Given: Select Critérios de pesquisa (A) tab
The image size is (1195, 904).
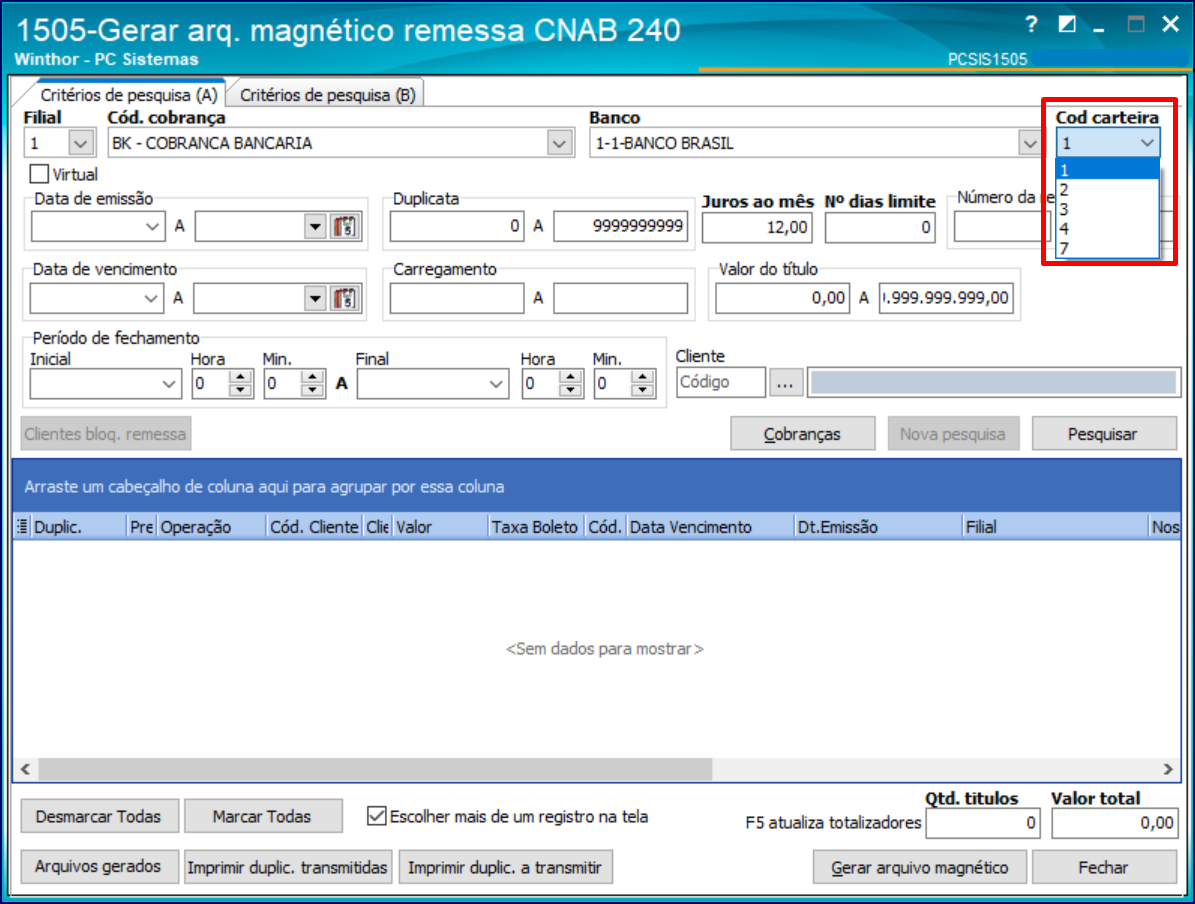Looking at the screenshot, I should [x=128, y=95].
